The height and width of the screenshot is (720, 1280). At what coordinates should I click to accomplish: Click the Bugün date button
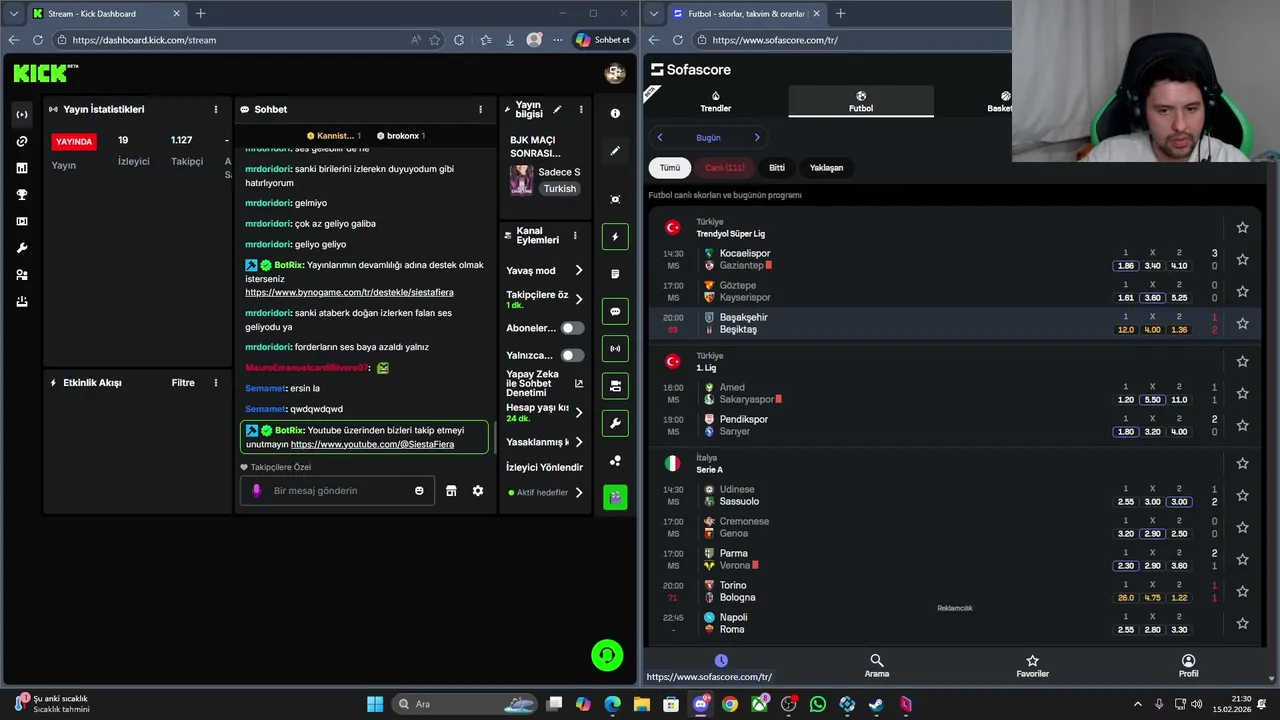[708, 138]
